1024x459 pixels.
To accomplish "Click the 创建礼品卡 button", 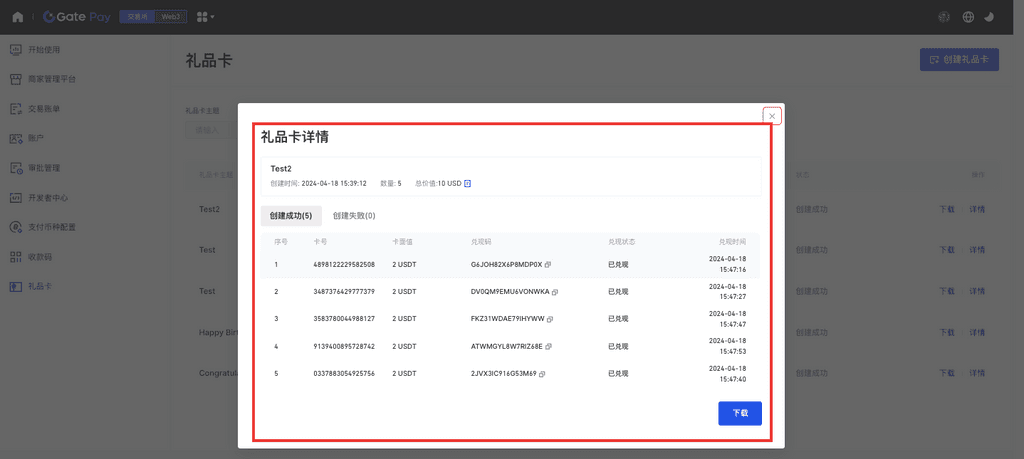I will 959,59.
